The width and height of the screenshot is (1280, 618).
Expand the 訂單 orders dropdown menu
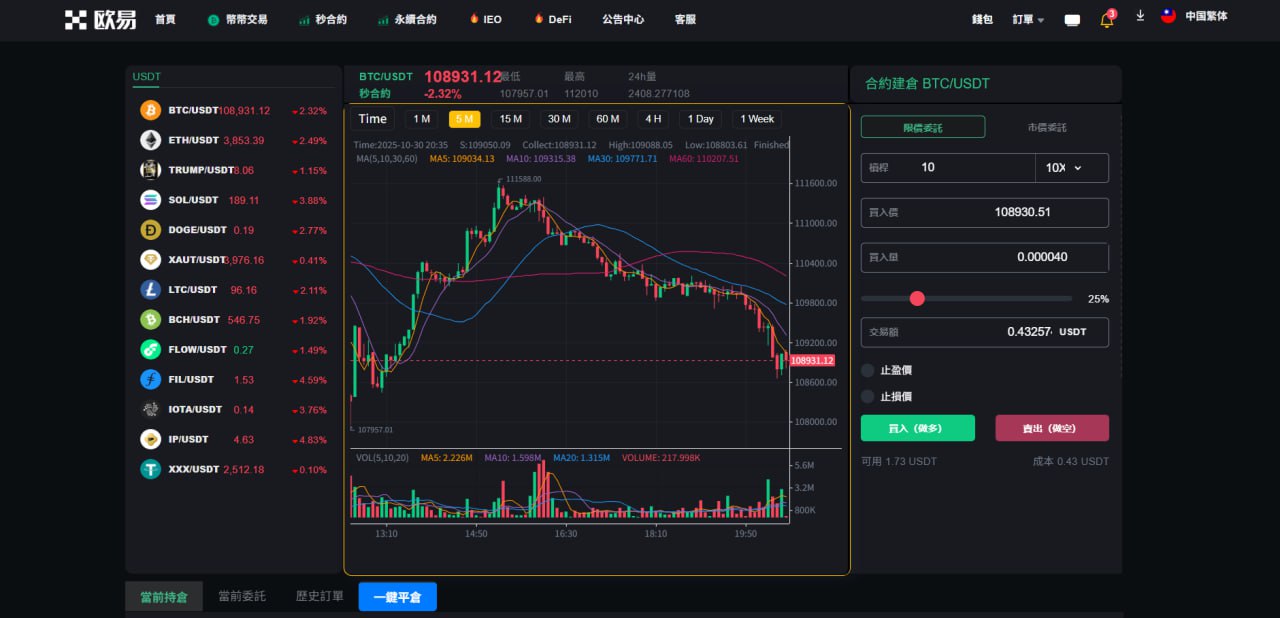pyautogui.click(x=1028, y=19)
